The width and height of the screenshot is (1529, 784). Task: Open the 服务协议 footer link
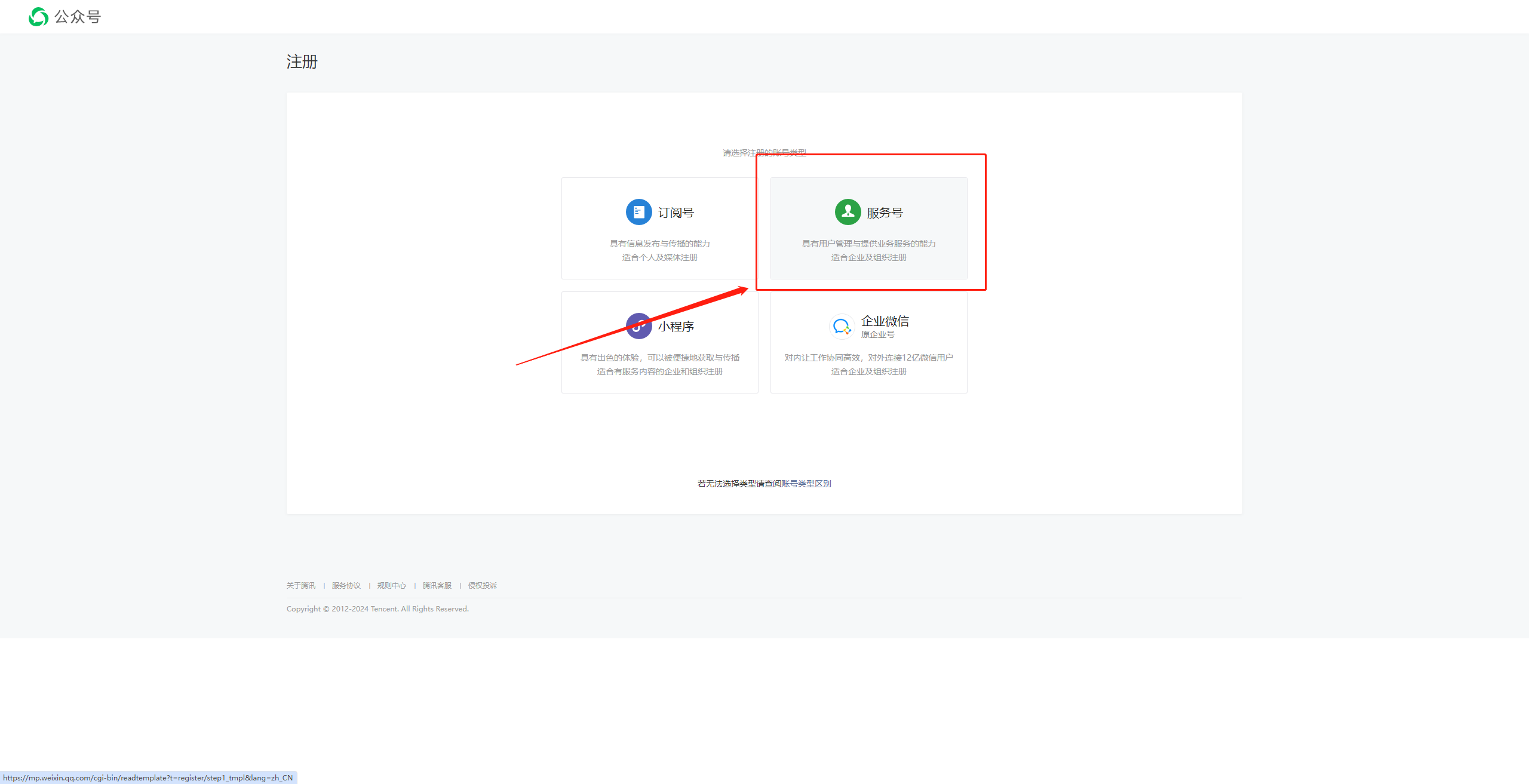coord(346,586)
